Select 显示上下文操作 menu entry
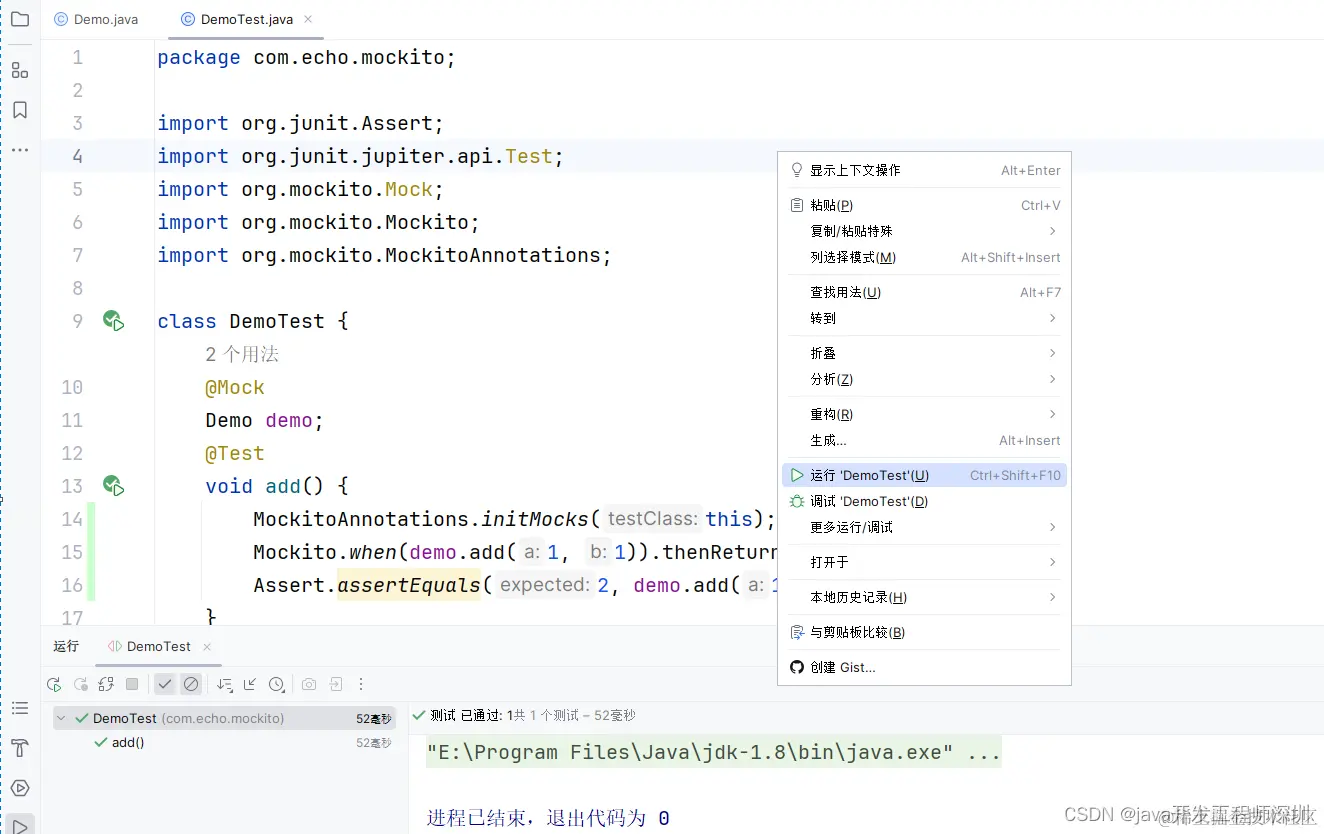 coord(924,170)
